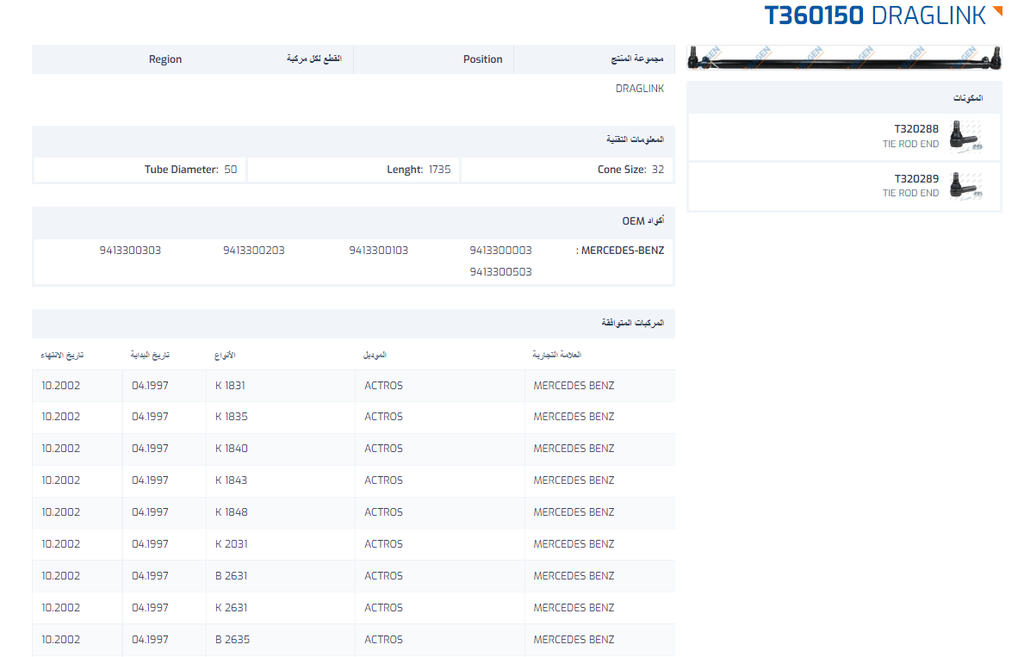Click type B 2631 in vehicle table
Viewport: 1024px width, 657px height.
click(x=231, y=576)
